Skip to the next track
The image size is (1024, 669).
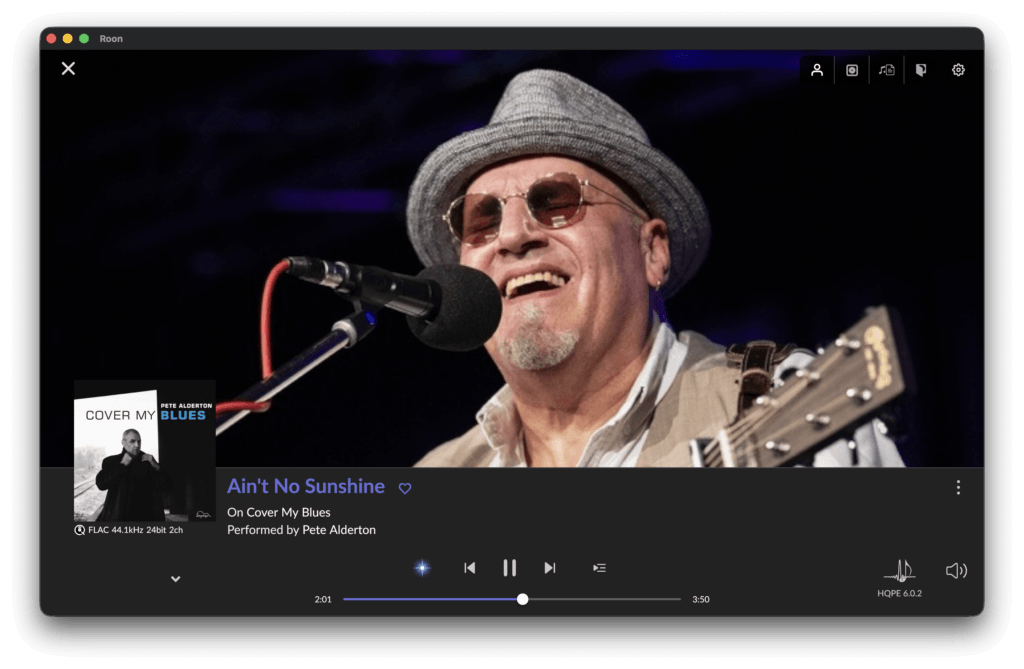(550, 568)
